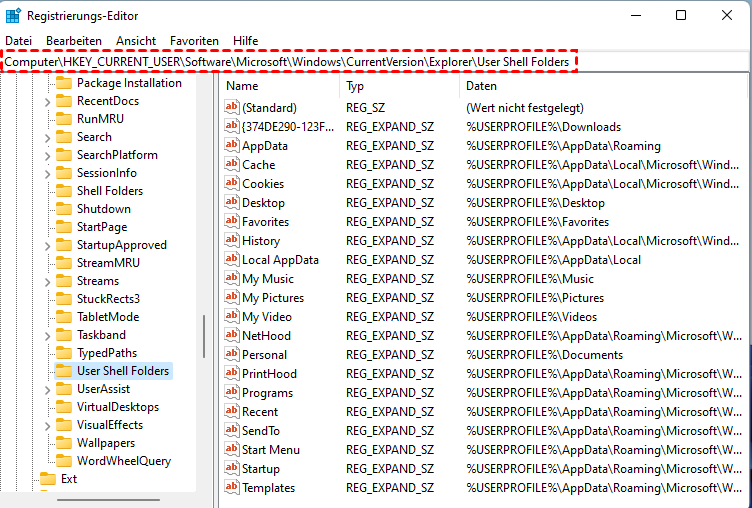Expand the Taskband key arrow
The image size is (752, 508).
(x=46, y=335)
